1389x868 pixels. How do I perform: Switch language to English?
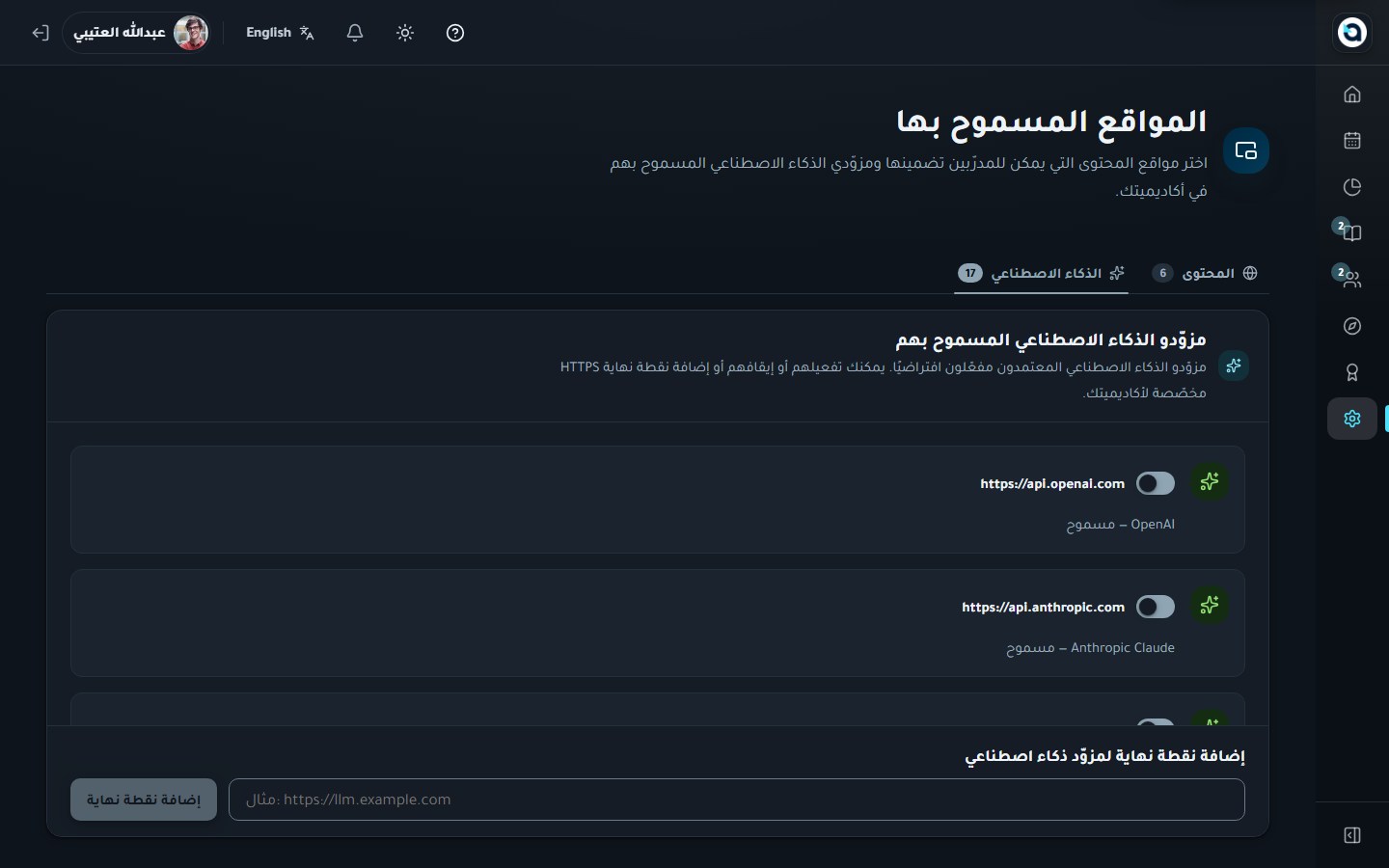point(280,33)
